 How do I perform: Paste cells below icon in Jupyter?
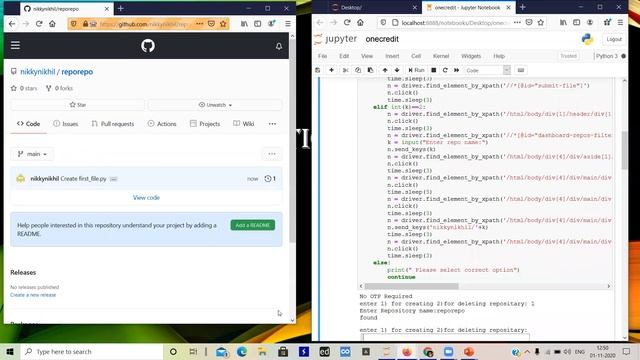[x=370, y=70]
